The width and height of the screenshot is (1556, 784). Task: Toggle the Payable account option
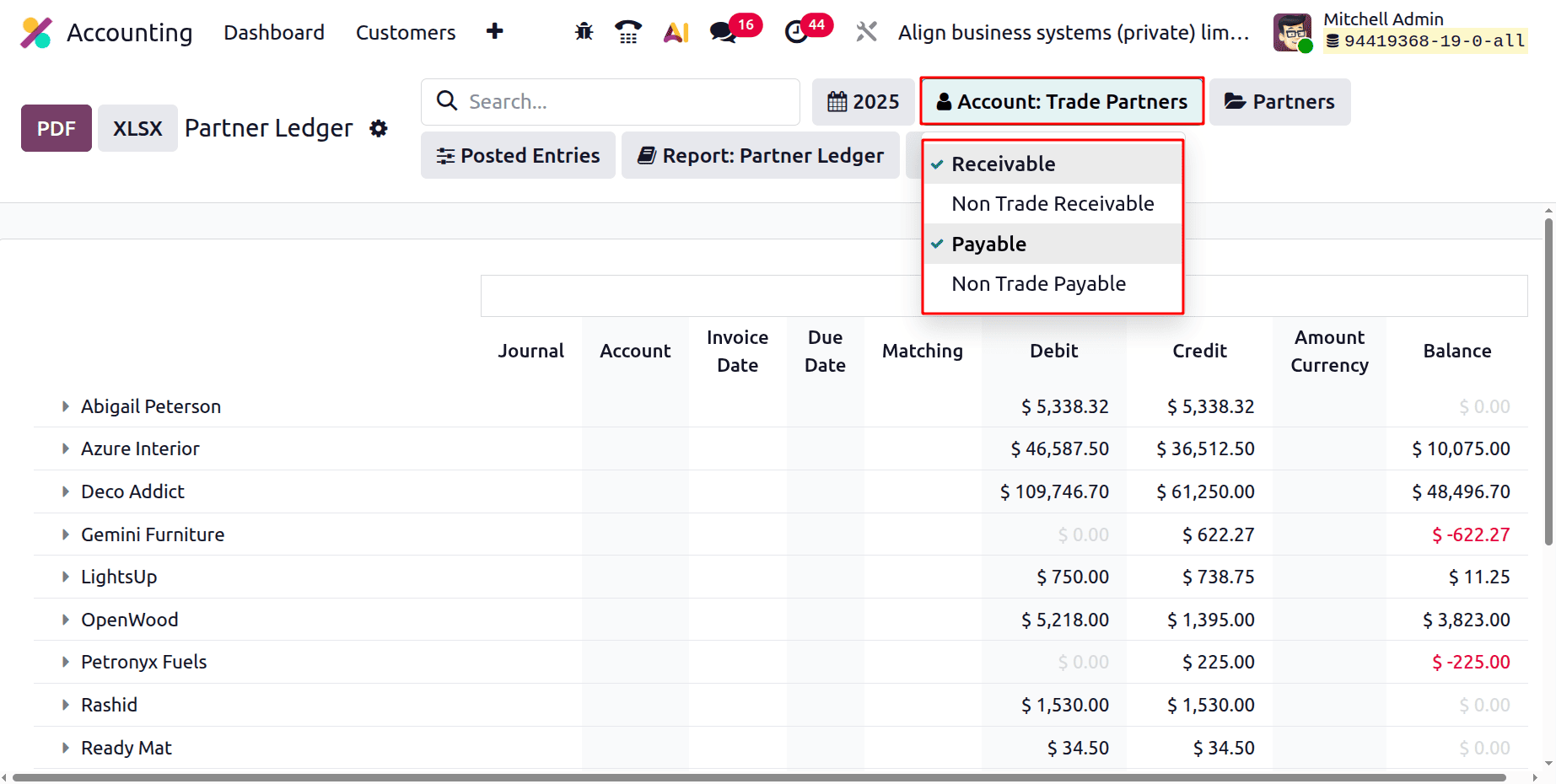tap(1053, 244)
